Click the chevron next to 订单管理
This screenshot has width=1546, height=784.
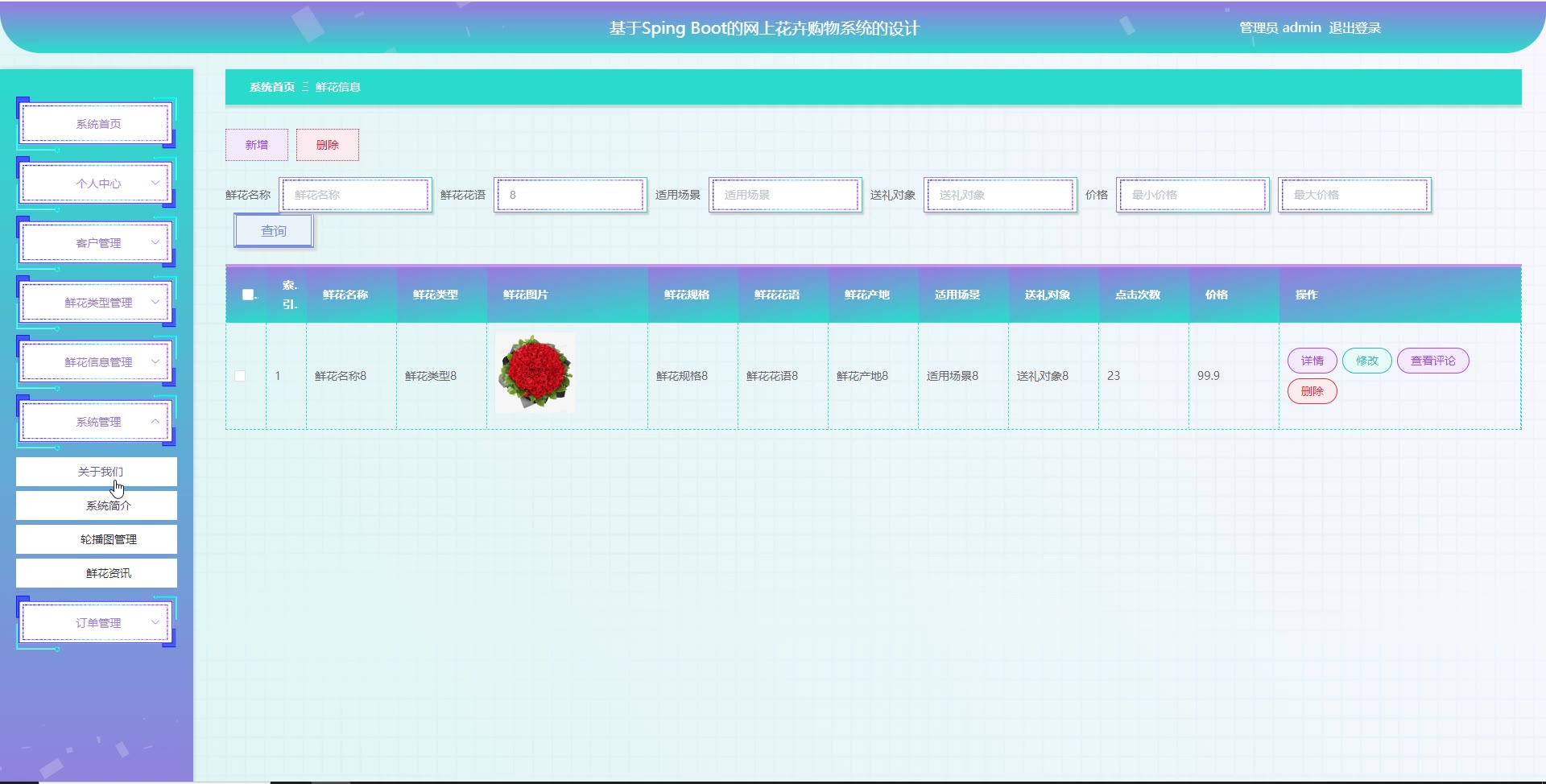(155, 622)
